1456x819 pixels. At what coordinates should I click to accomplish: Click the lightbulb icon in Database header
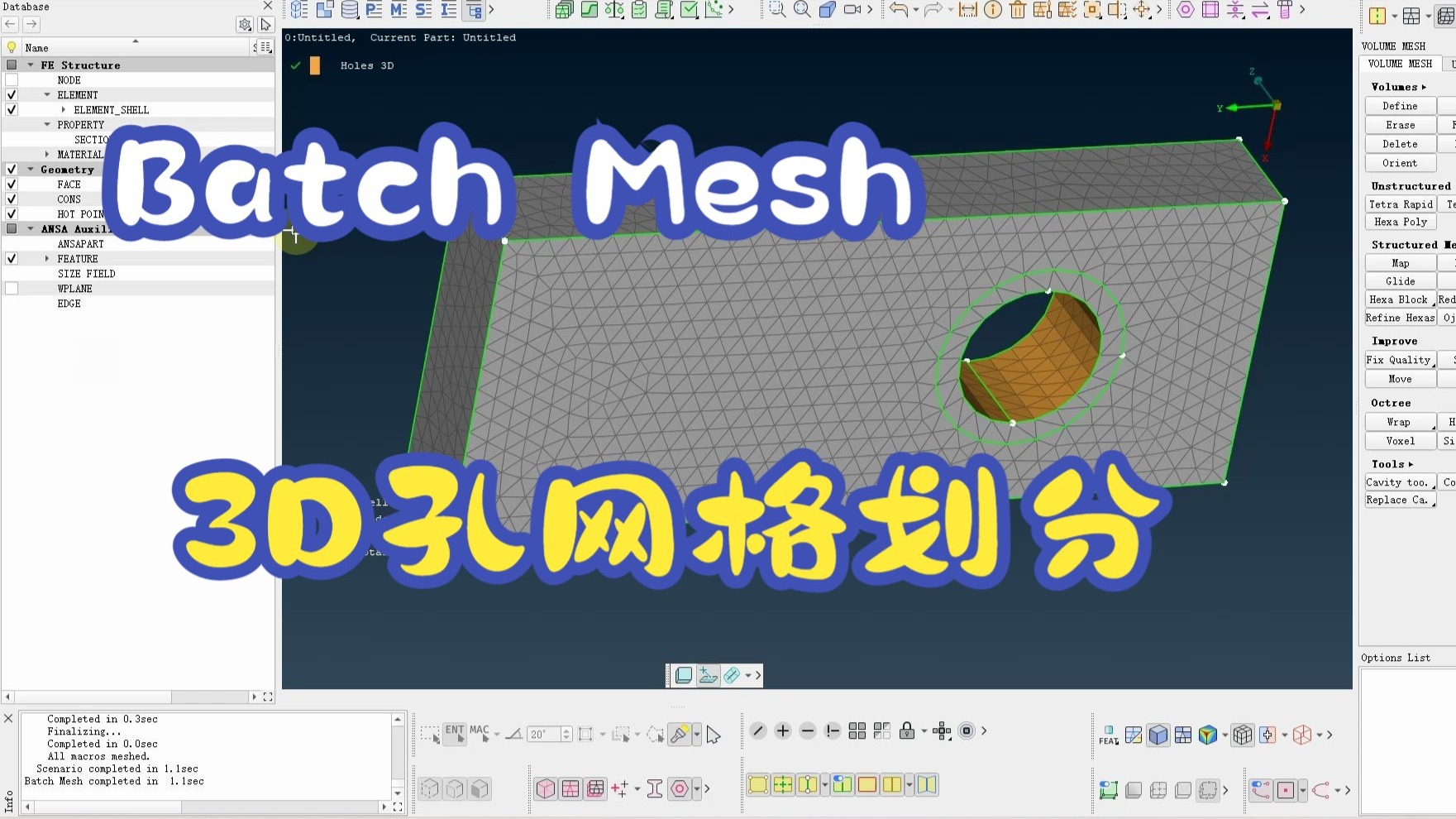coord(12,47)
